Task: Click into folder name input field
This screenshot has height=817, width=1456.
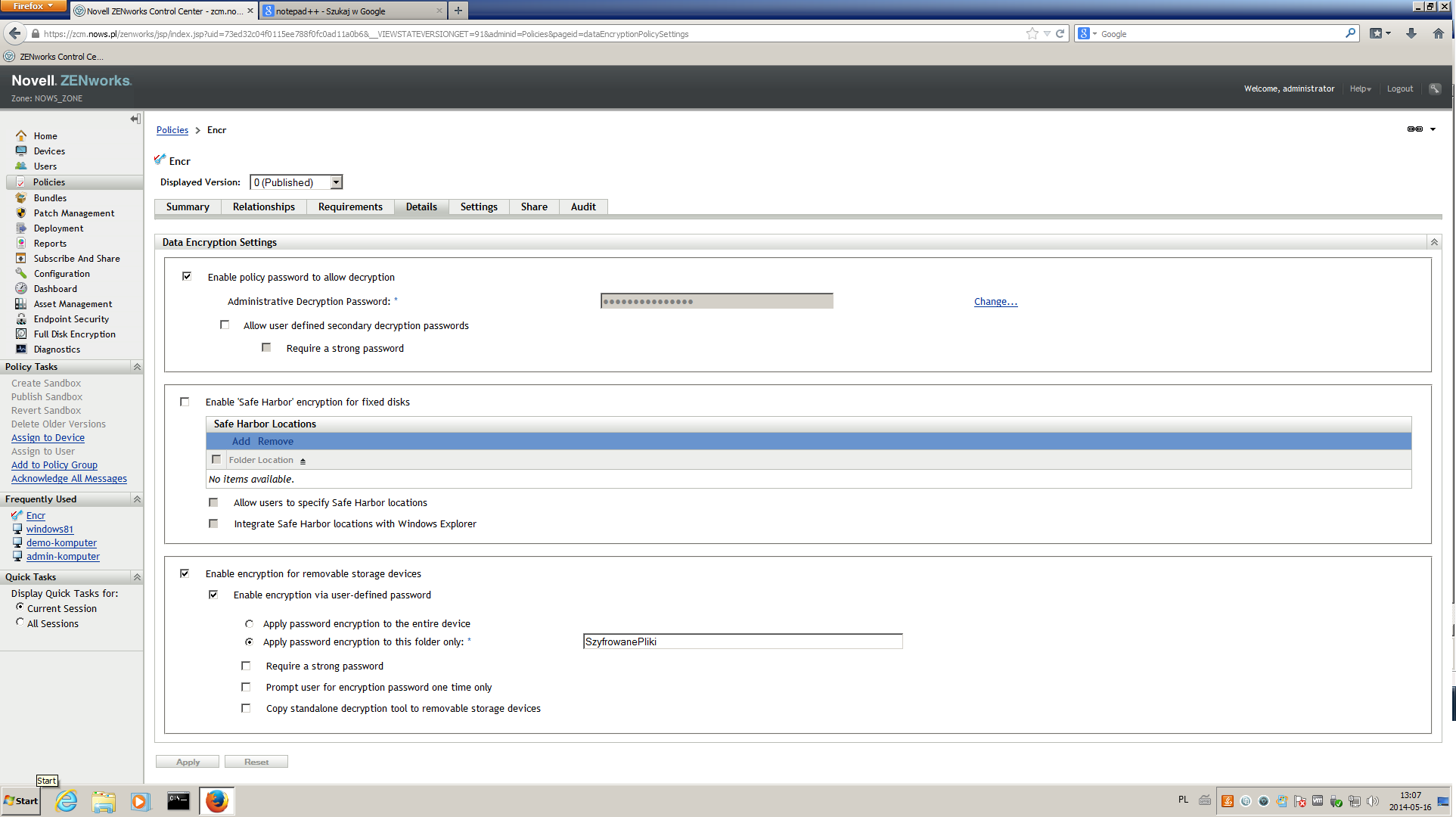Action: click(743, 641)
